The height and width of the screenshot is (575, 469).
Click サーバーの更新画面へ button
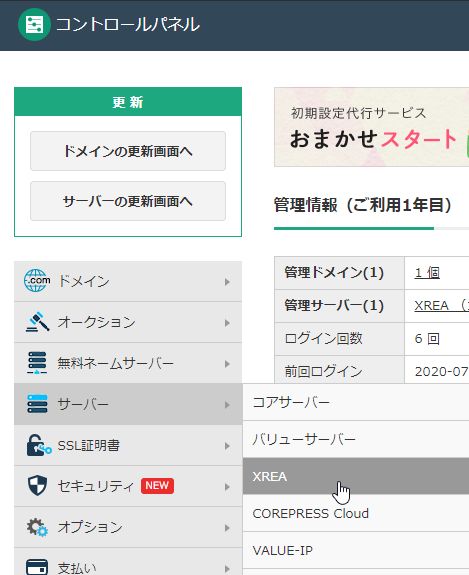click(128, 201)
